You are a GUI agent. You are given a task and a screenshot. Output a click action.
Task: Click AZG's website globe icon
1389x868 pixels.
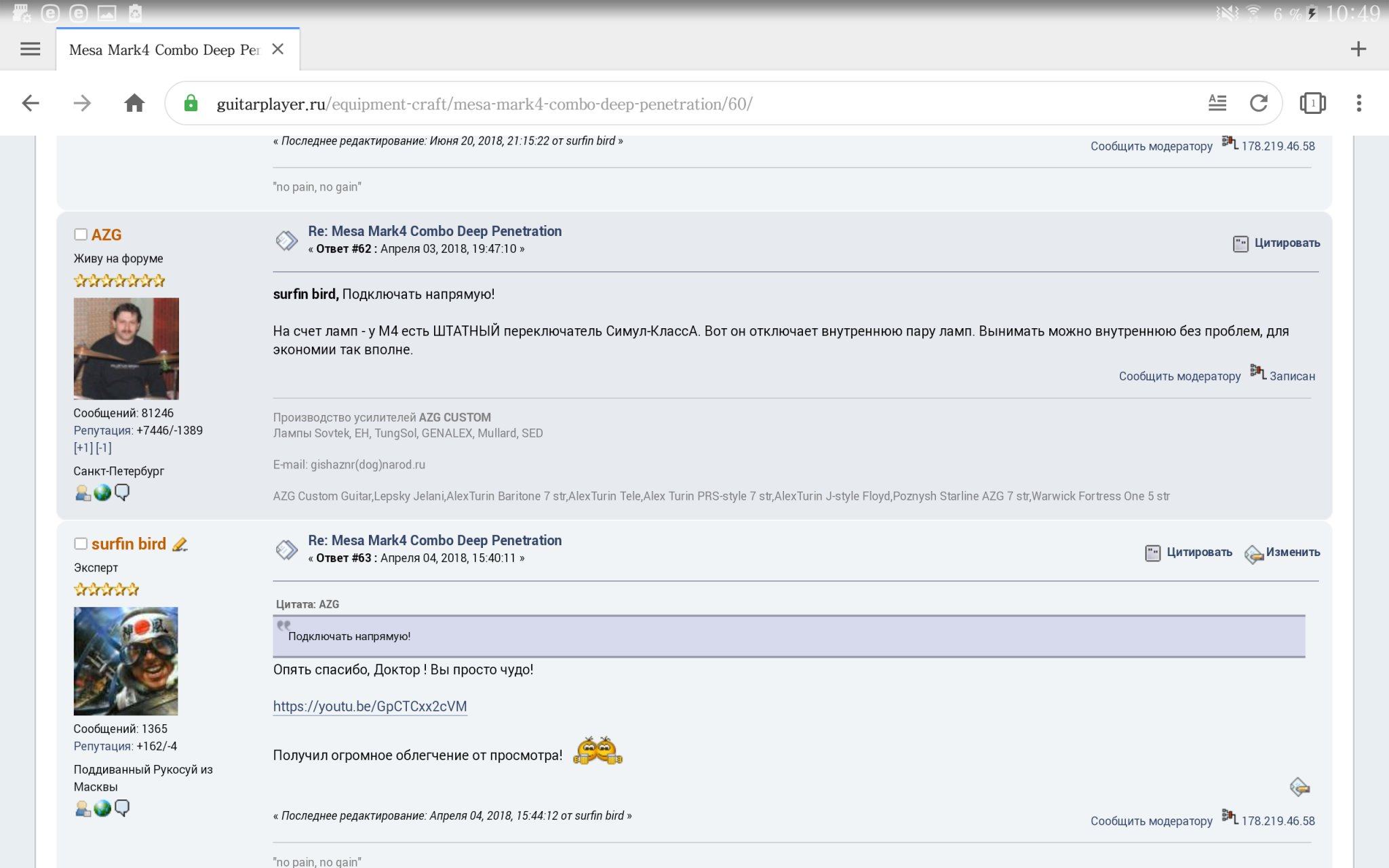click(102, 493)
